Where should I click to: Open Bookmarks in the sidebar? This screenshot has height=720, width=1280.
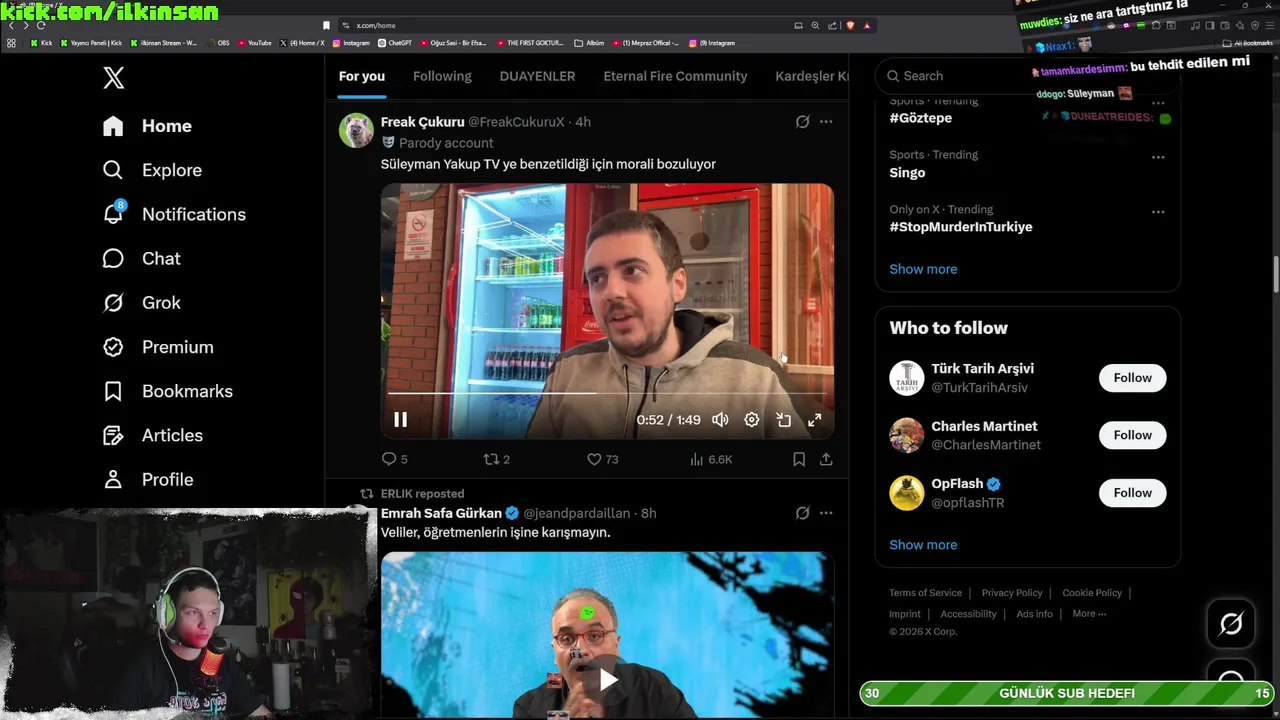click(167, 391)
